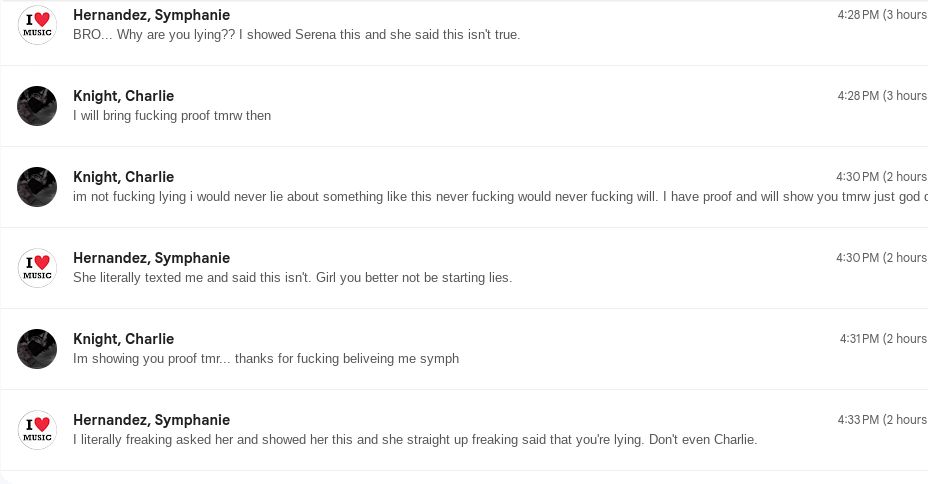Click Symphanie's avatar on the 4:33 PM message
Image resolution: width=928 pixels, height=484 pixels.
[37, 430]
